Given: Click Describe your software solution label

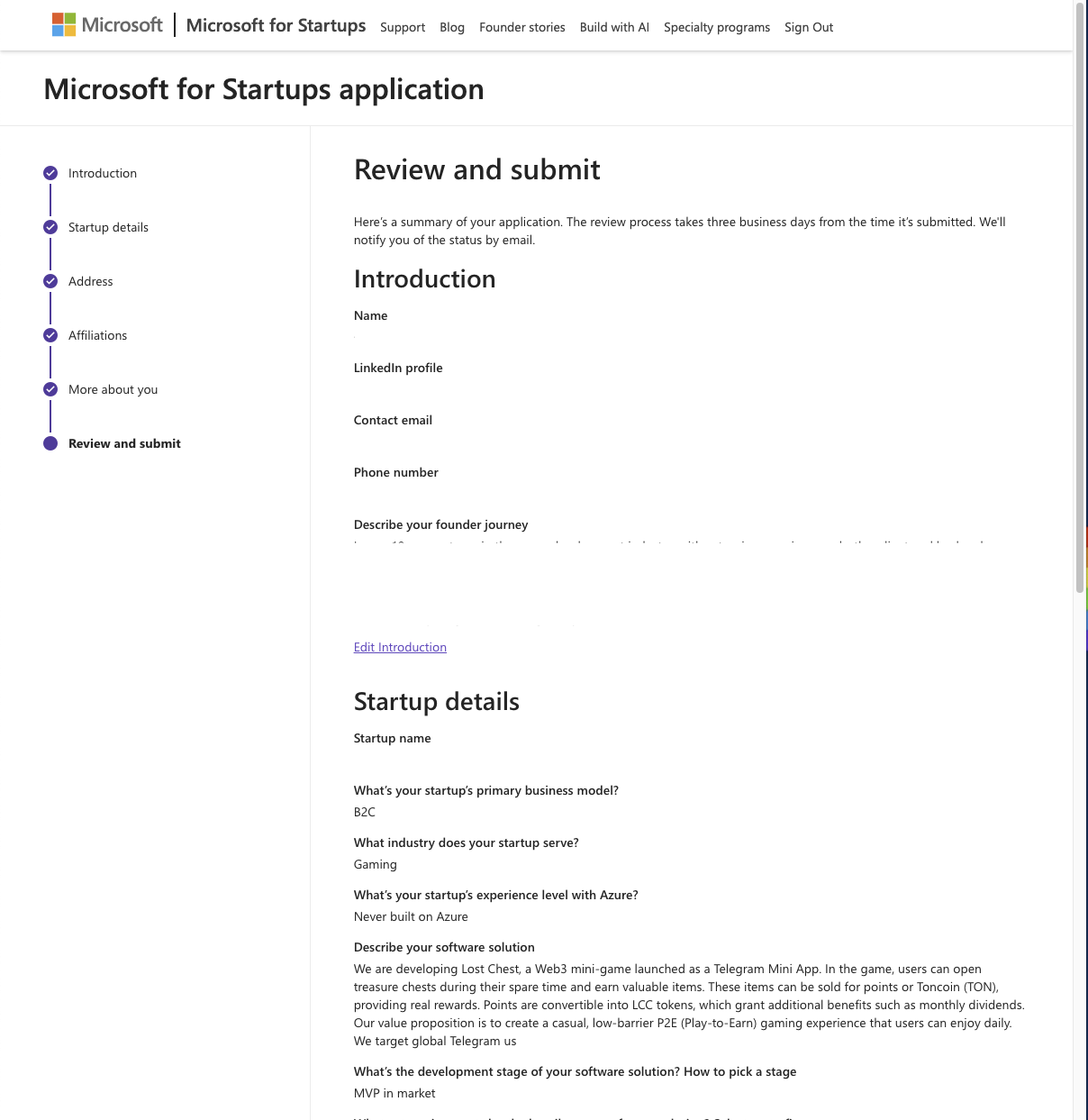Looking at the screenshot, I should (444, 947).
